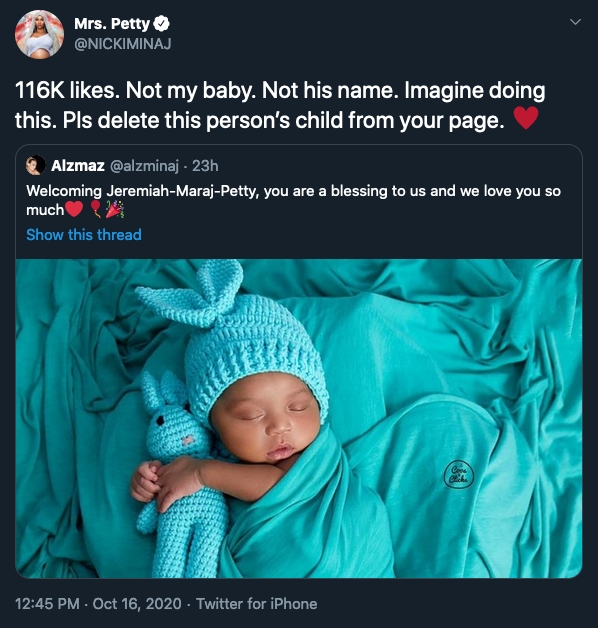Click the verified badge beside Mrs. Petty
Screen dimensions: 598x628
pyautogui.click(x=161, y=24)
